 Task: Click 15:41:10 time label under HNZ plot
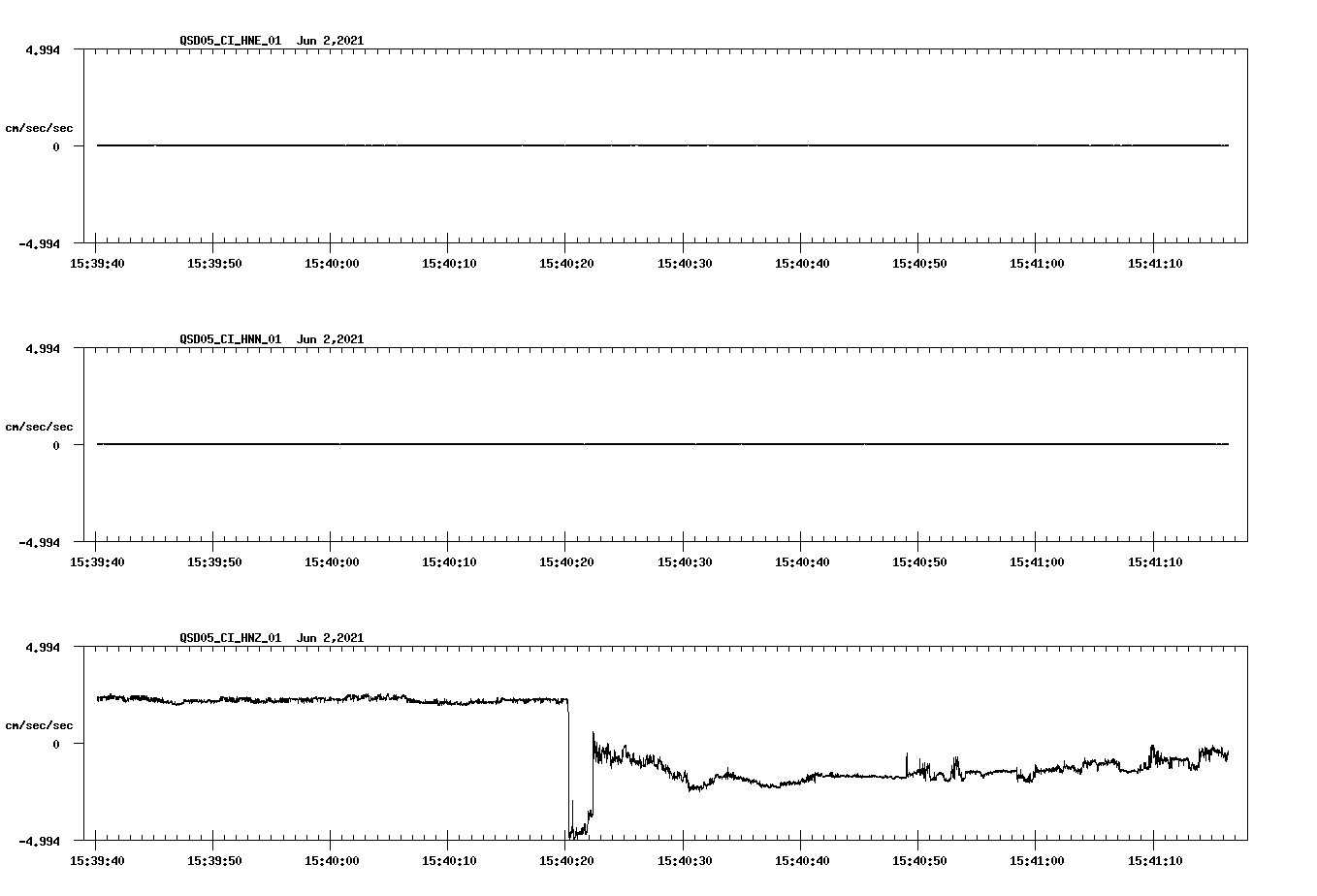pos(1154,860)
